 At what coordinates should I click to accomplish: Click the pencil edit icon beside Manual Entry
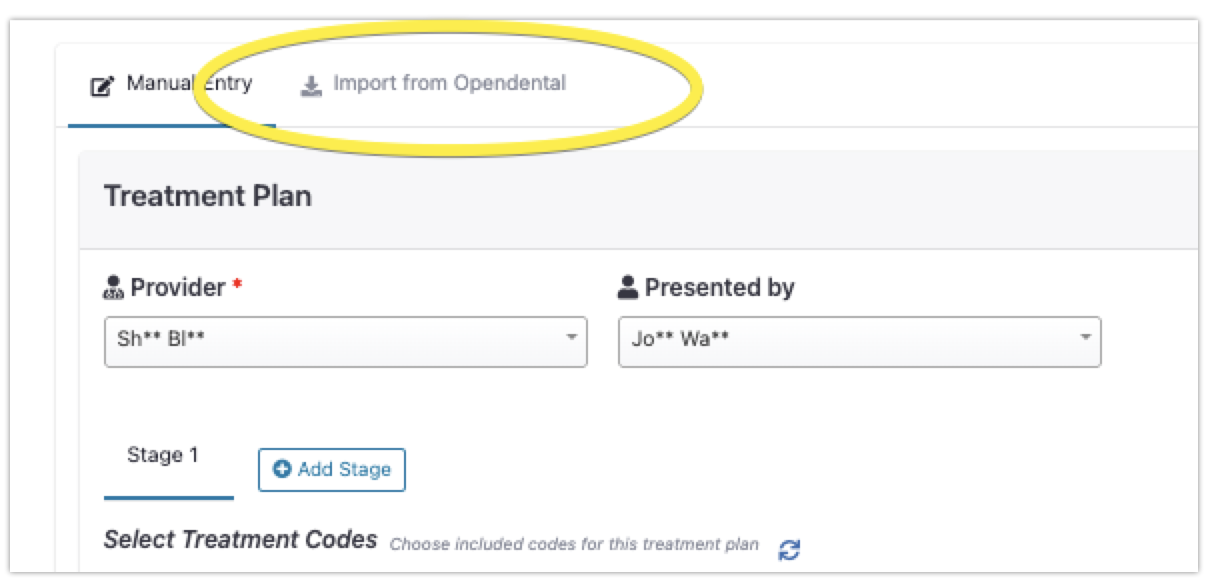(101, 85)
